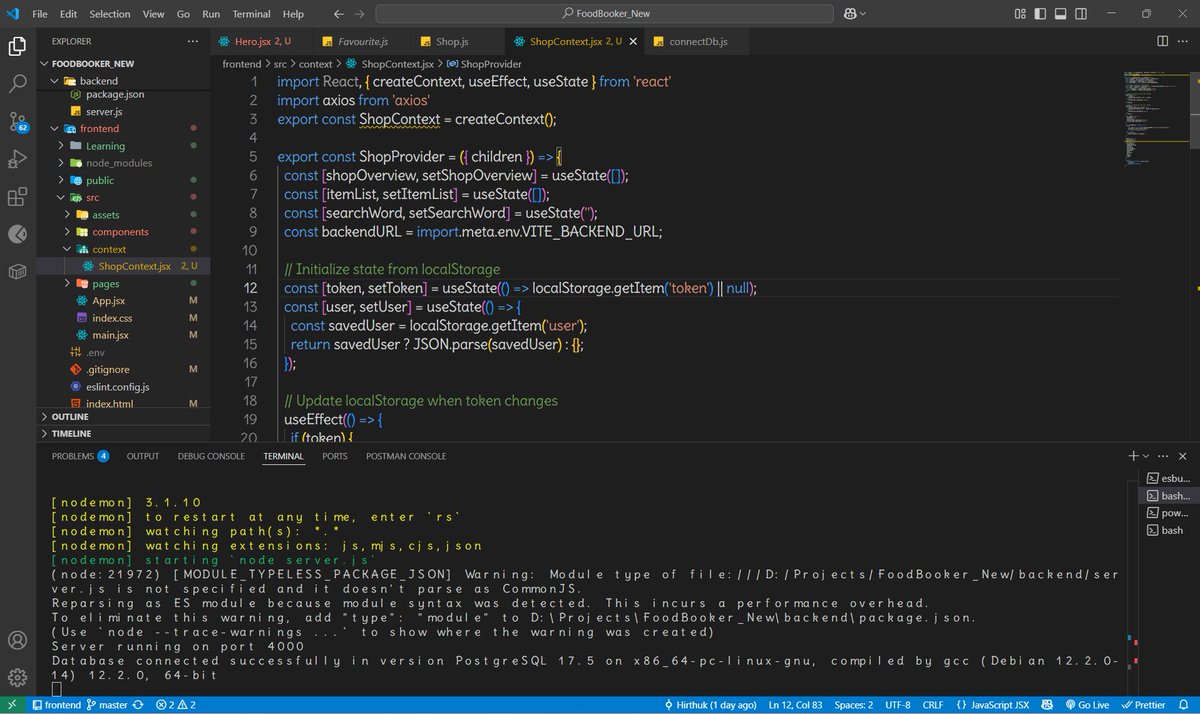The image size is (1200, 714).
Task: Open the Selection menu
Action: [109, 14]
